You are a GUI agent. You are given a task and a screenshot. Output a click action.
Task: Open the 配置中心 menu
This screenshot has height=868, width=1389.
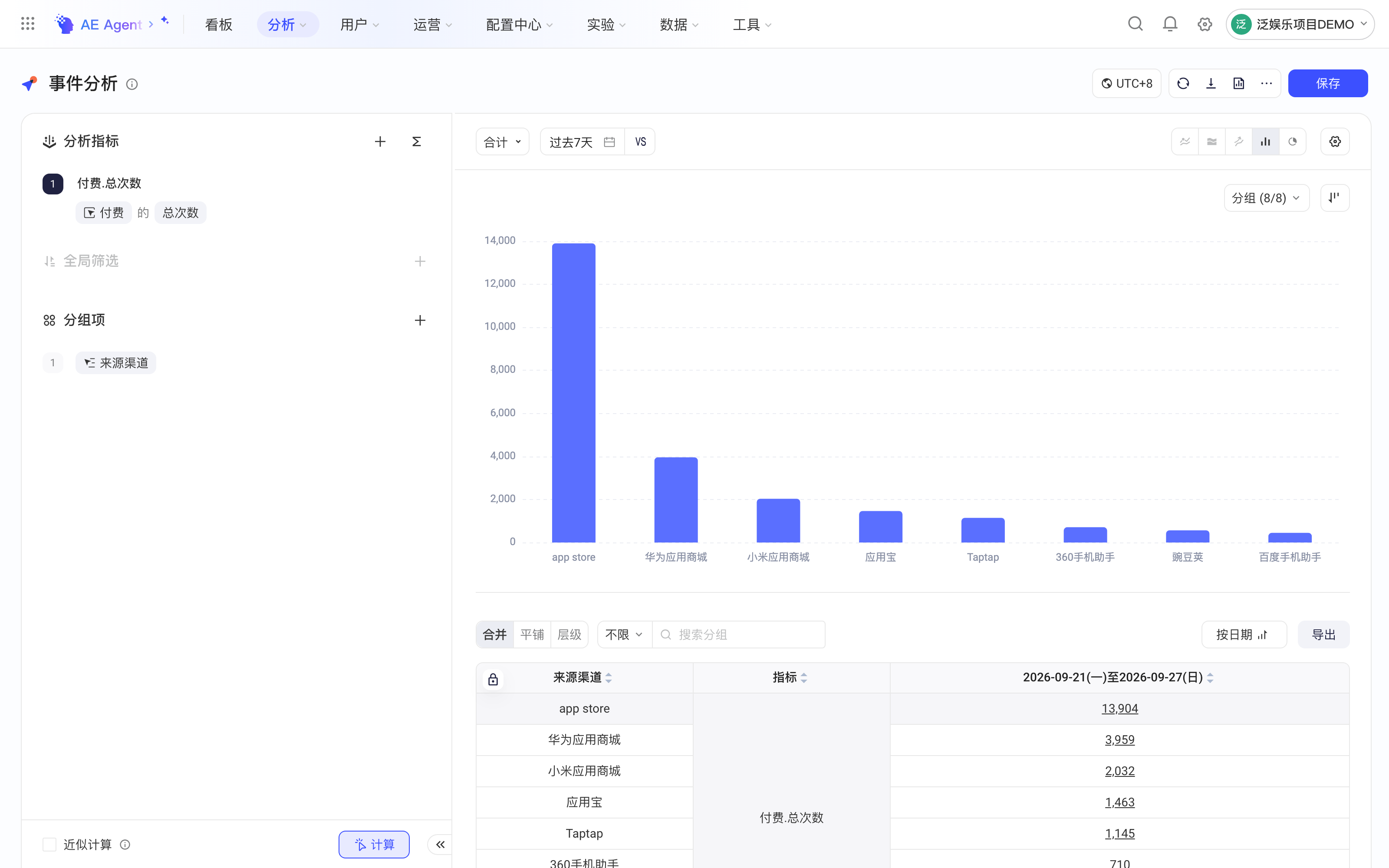520,25
